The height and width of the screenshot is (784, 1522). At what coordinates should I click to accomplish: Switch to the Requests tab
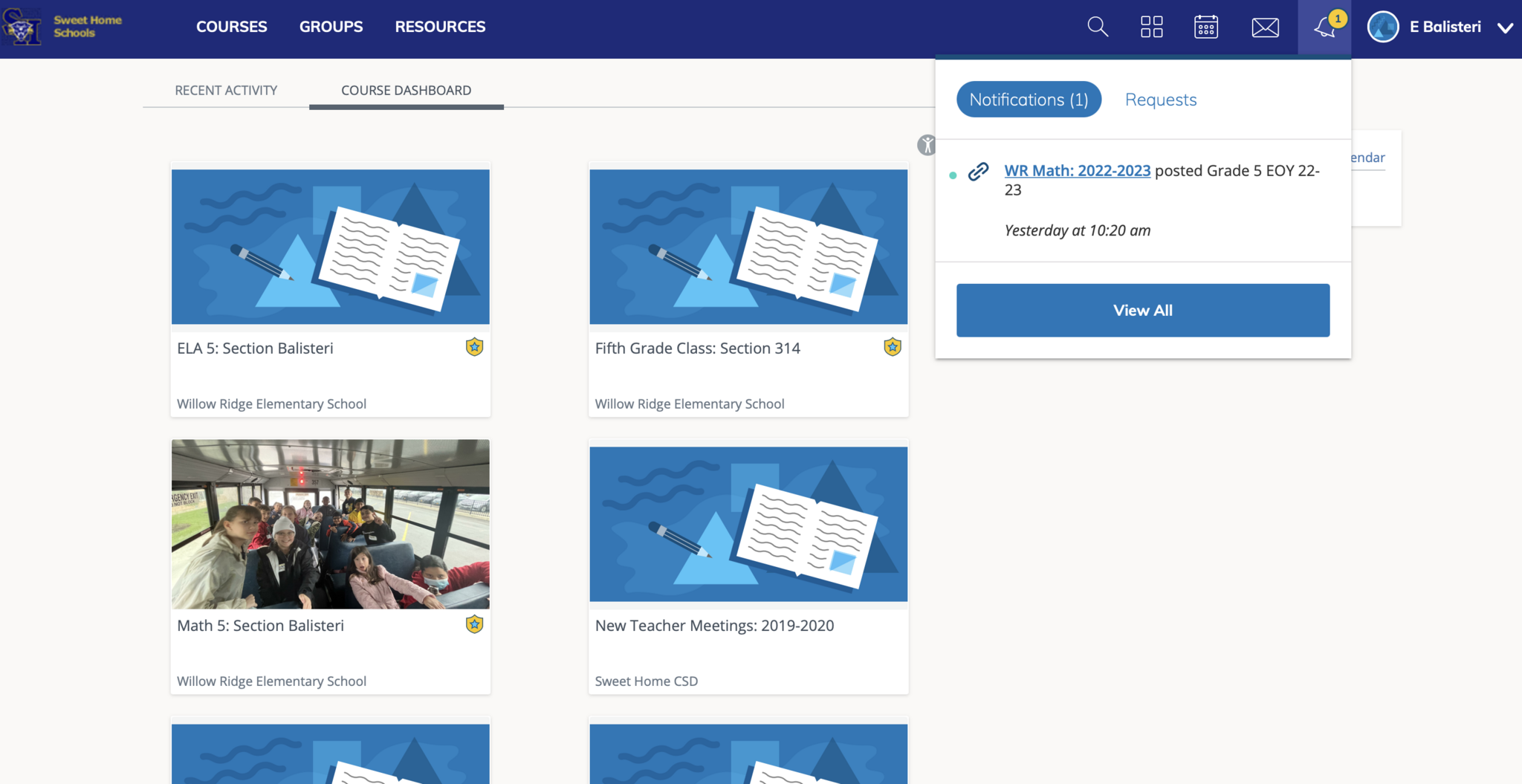click(1160, 100)
